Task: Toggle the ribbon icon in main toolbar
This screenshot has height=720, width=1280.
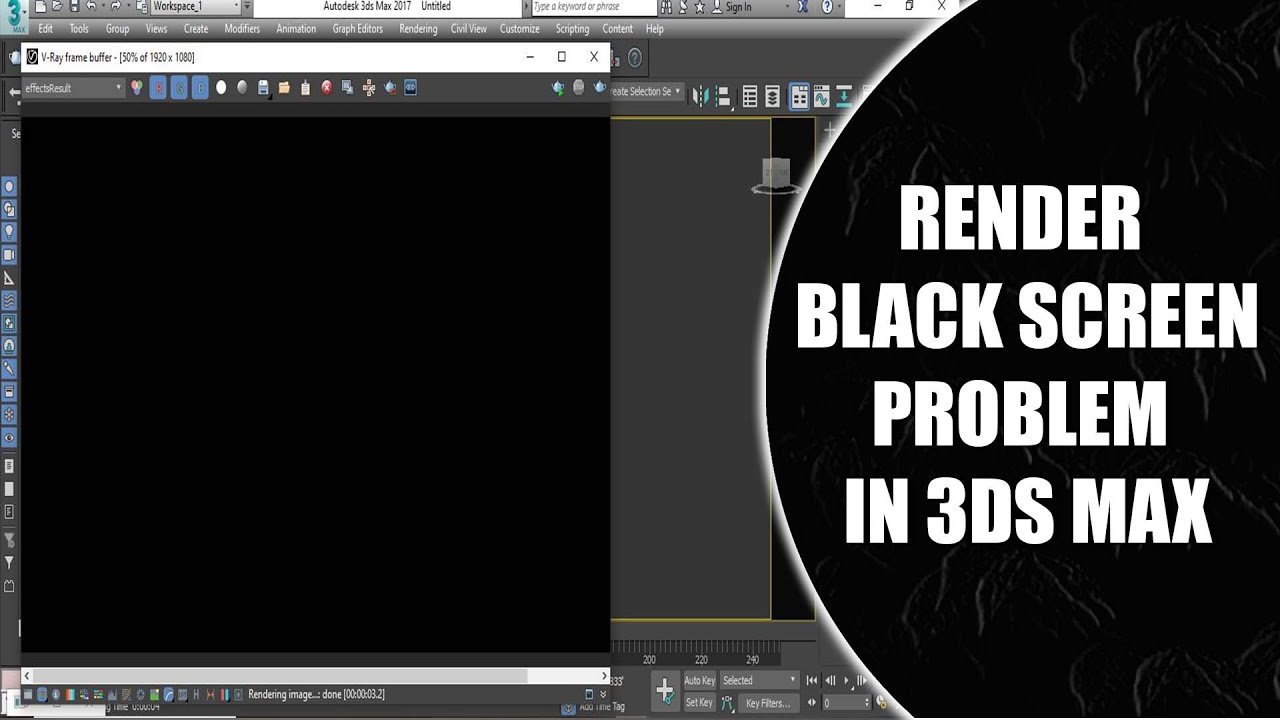Action: (x=799, y=97)
